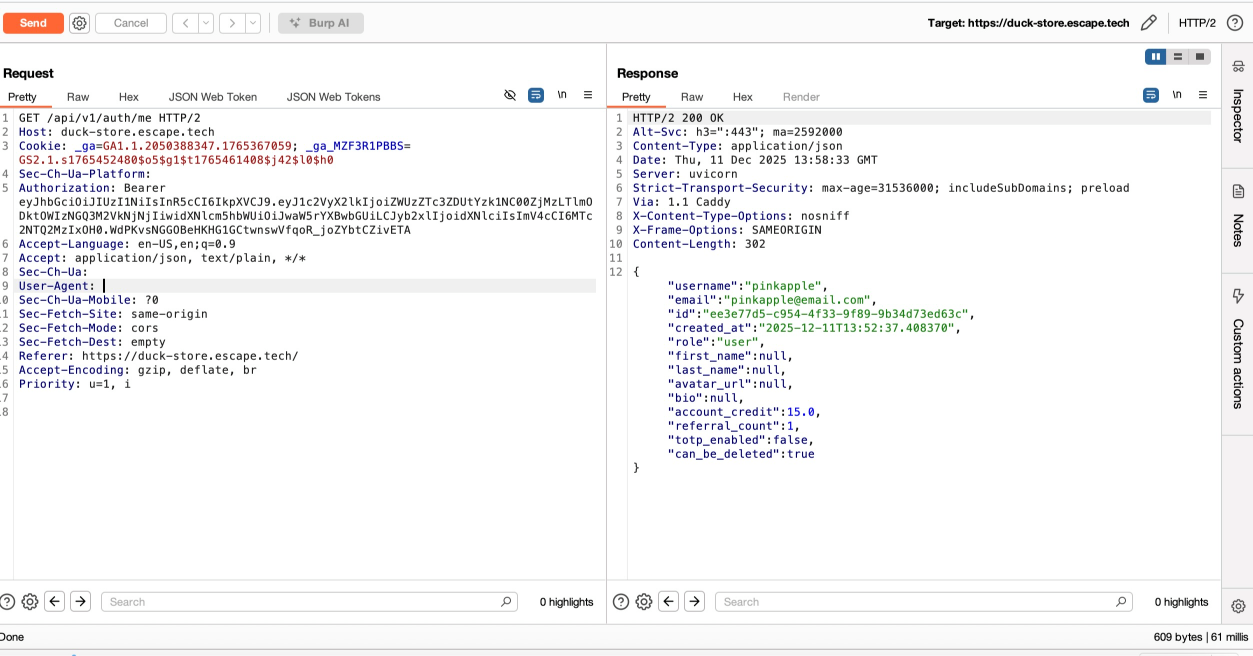Click the eye icon to reveal hidden characters
The width and height of the screenshot is (1253, 656).
pos(510,94)
